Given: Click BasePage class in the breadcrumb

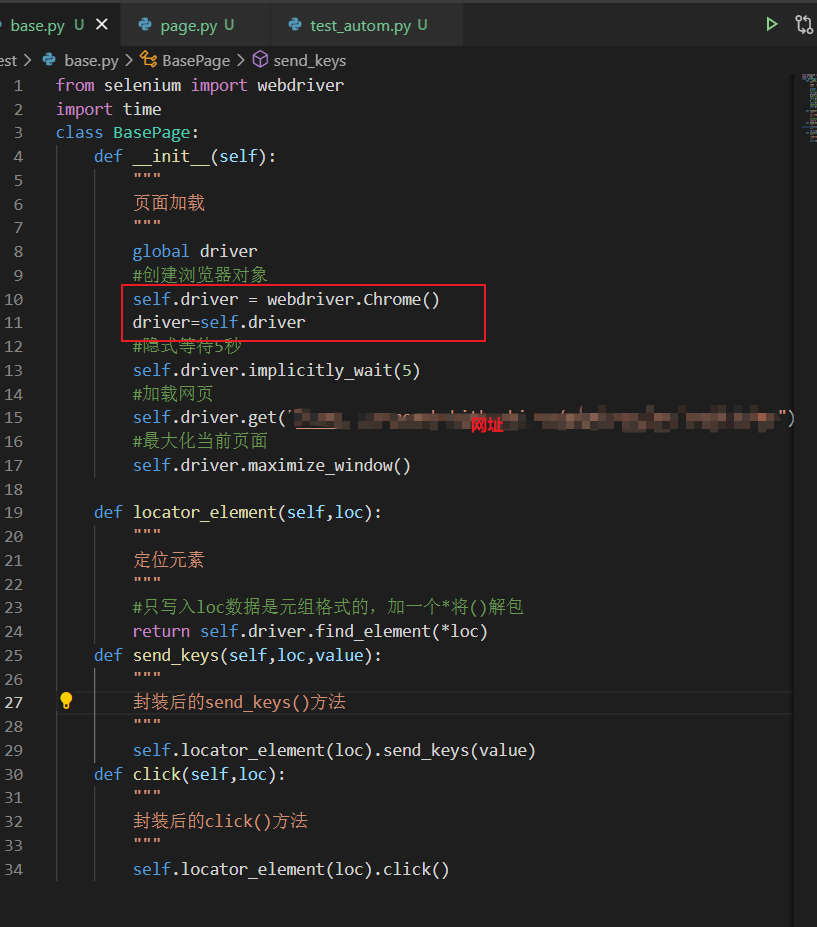Looking at the screenshot, I should click(x=196, y=61).
